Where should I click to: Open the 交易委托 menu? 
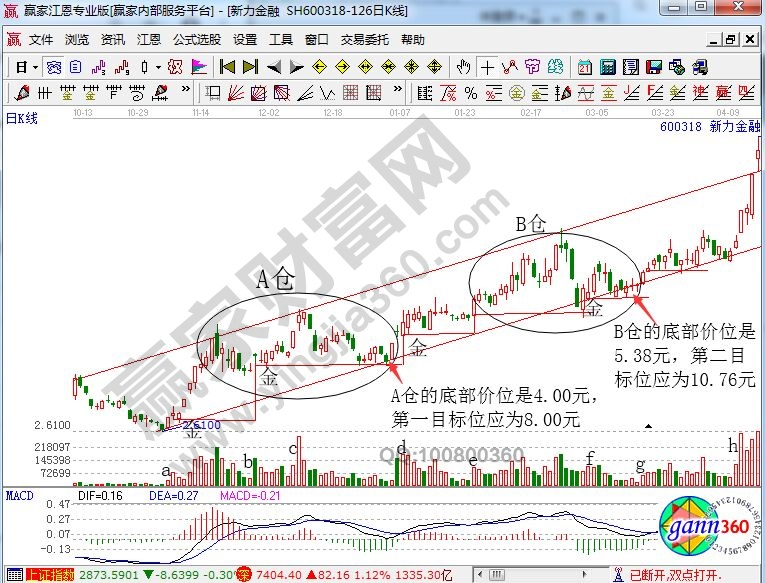(365, 40)
